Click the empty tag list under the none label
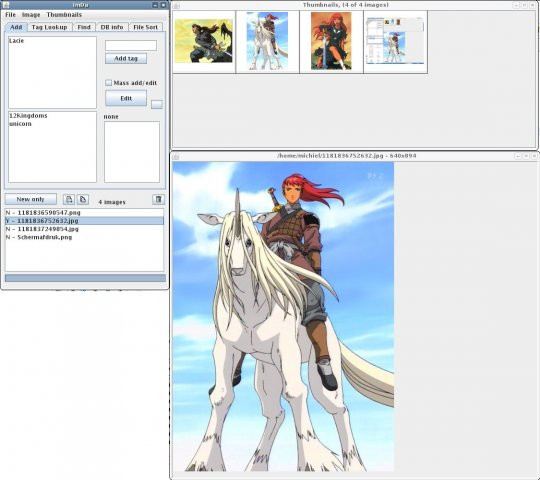This screenshot has width=540, height=480. pyautogui.click(x=132, y=152)
